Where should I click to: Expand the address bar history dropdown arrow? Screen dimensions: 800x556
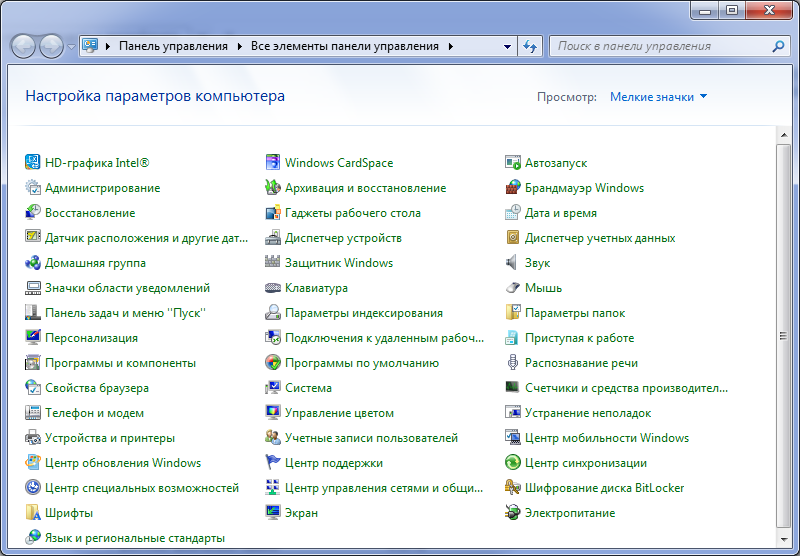507,46
